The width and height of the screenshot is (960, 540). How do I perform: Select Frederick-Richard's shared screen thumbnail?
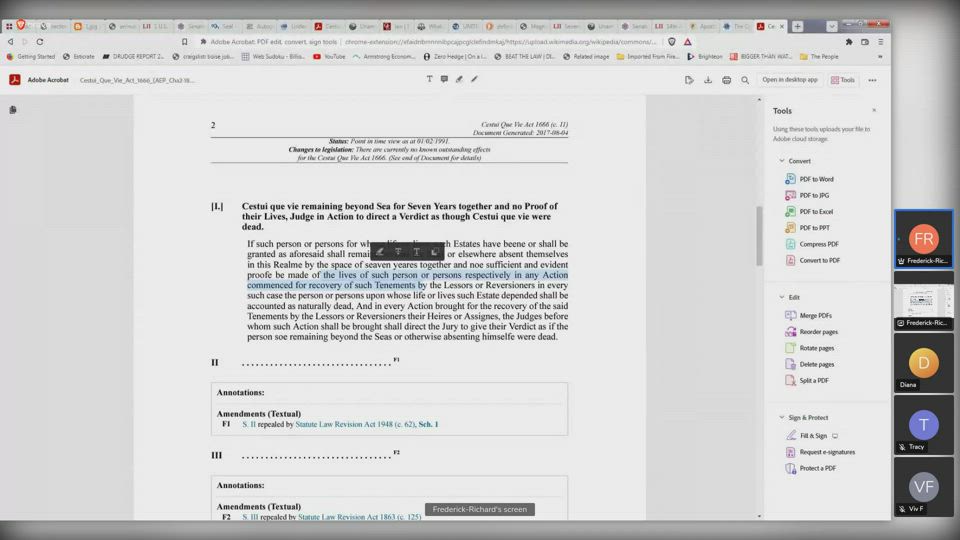(923, 301)
